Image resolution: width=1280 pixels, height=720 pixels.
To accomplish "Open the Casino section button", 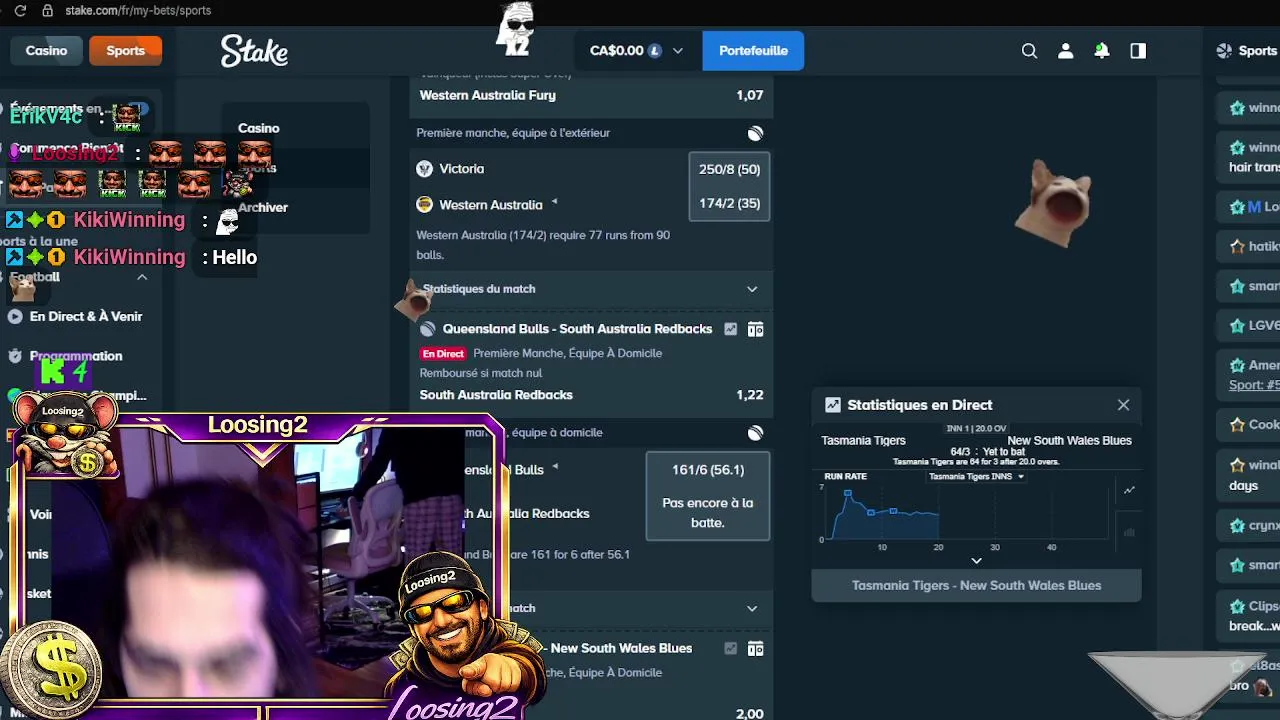I will 46,50.
